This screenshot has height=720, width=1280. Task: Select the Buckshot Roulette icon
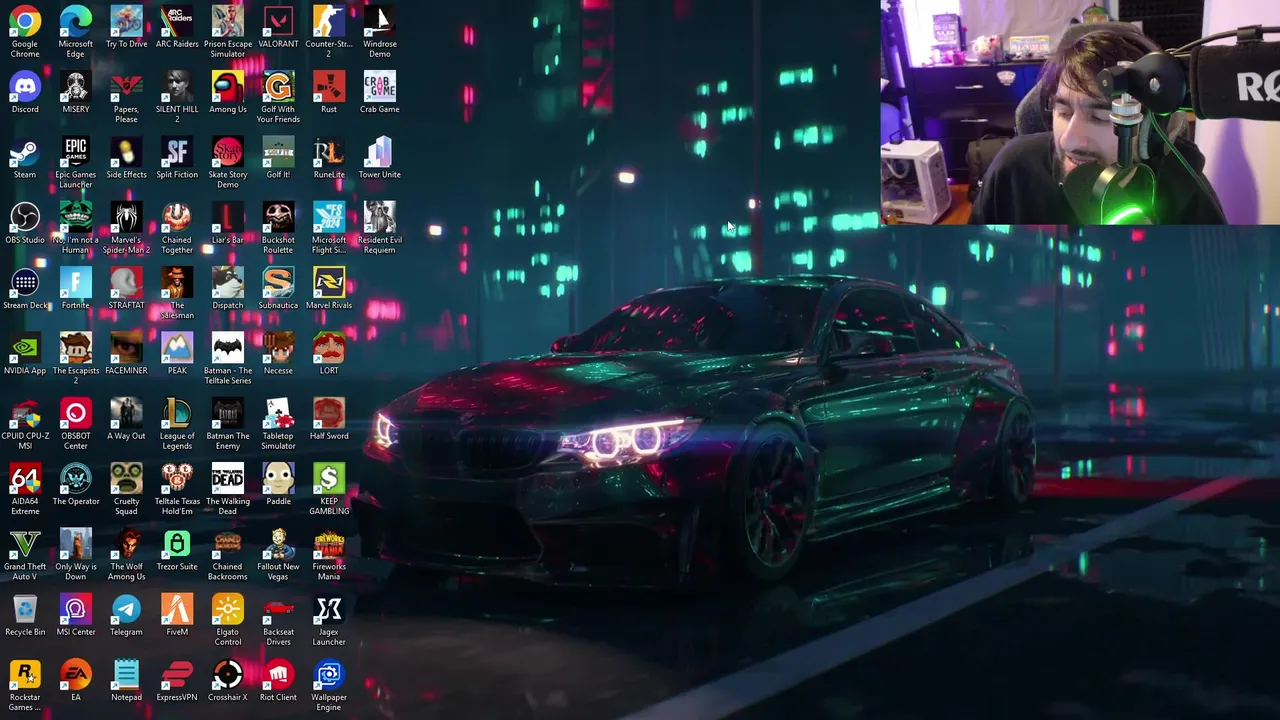[278, 217]
